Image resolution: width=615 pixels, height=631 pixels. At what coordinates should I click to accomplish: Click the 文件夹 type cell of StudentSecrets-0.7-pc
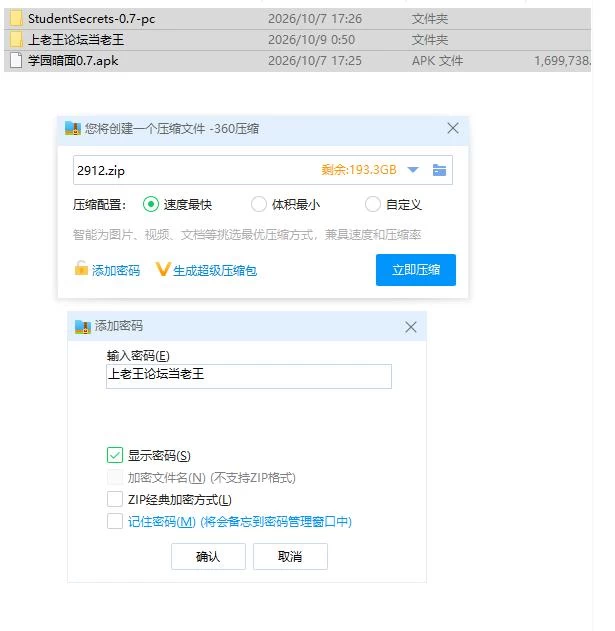429,19
